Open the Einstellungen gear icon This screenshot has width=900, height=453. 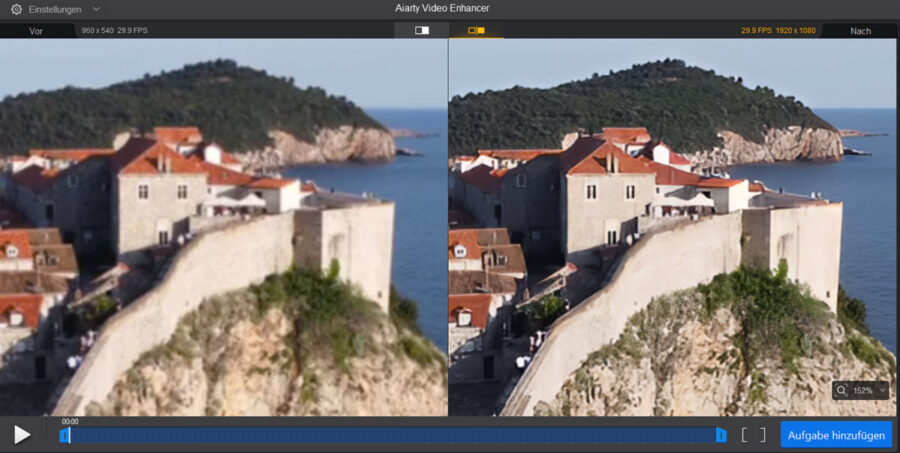[16, 9]
